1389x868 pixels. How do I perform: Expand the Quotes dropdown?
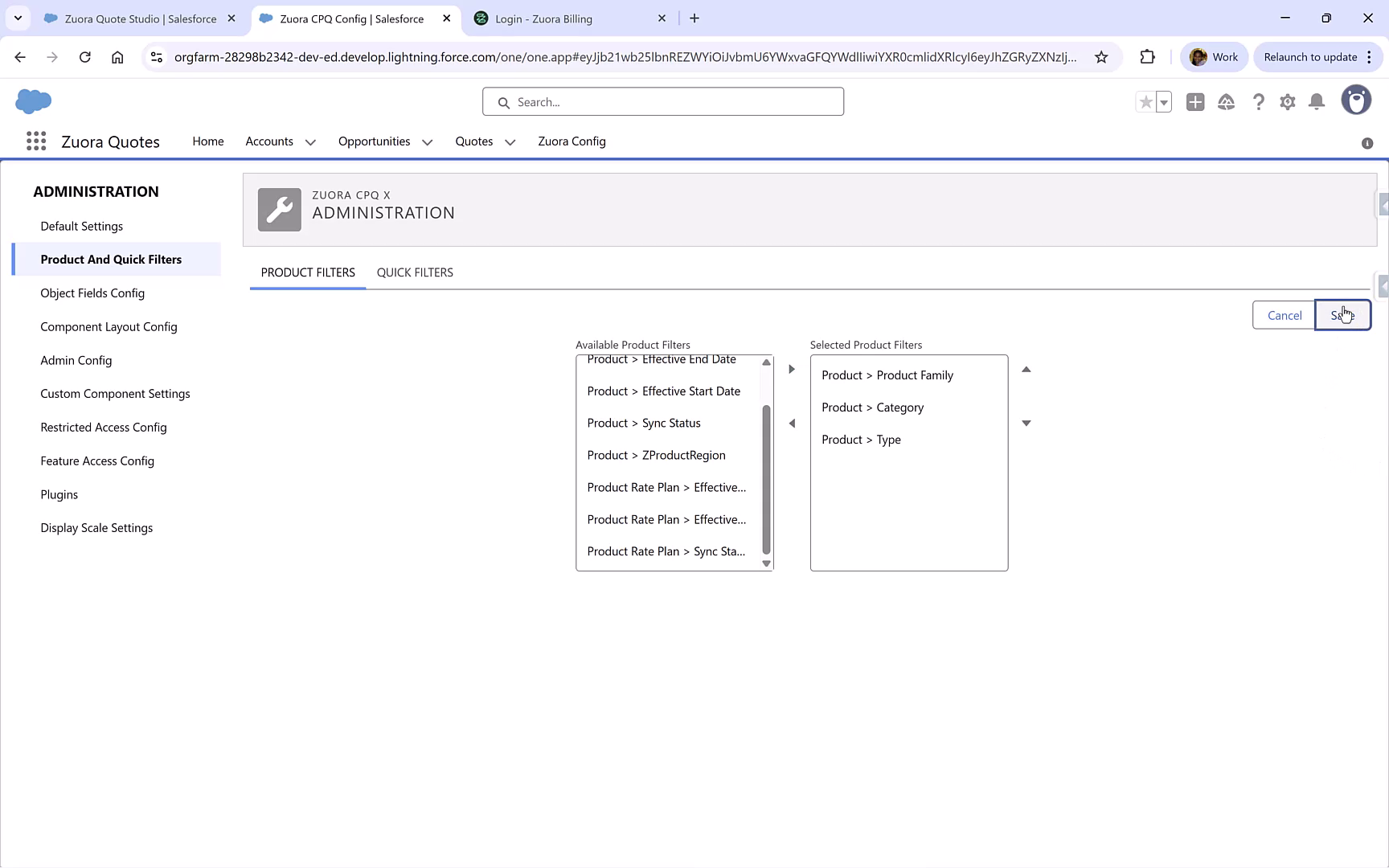510,141
